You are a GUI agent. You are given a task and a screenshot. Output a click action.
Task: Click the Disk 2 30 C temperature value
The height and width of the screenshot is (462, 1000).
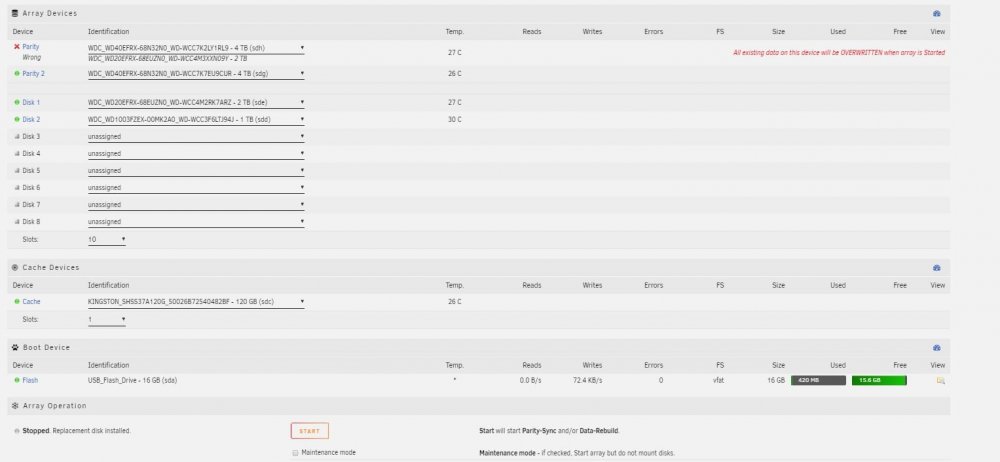455,119
